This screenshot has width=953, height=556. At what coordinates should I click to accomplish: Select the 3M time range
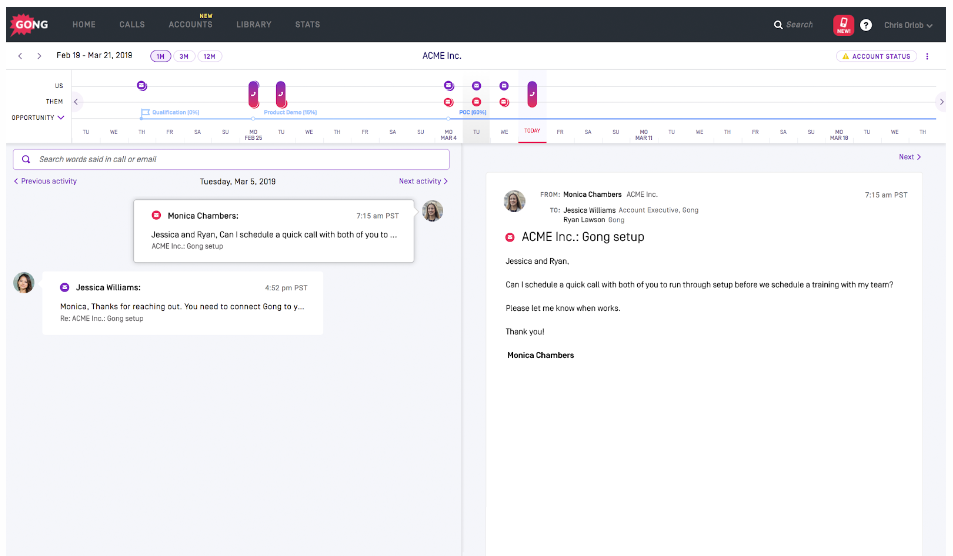(x=184, y=57)
